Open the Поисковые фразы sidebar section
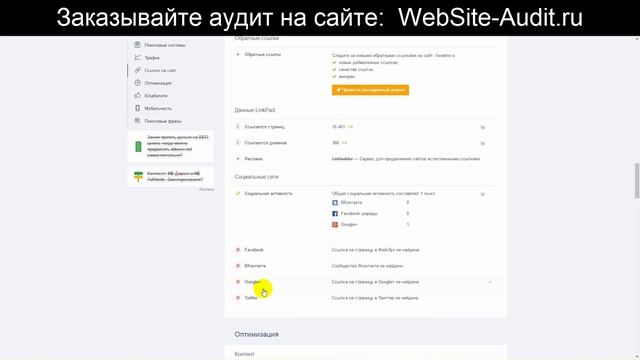 point(162,121)
